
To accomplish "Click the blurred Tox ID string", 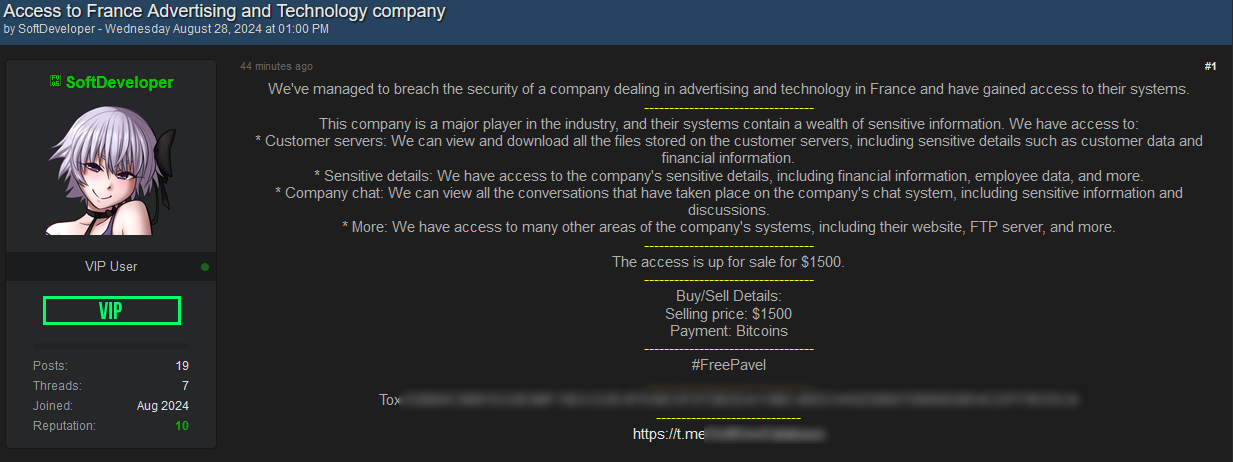I will click(740, 400).
